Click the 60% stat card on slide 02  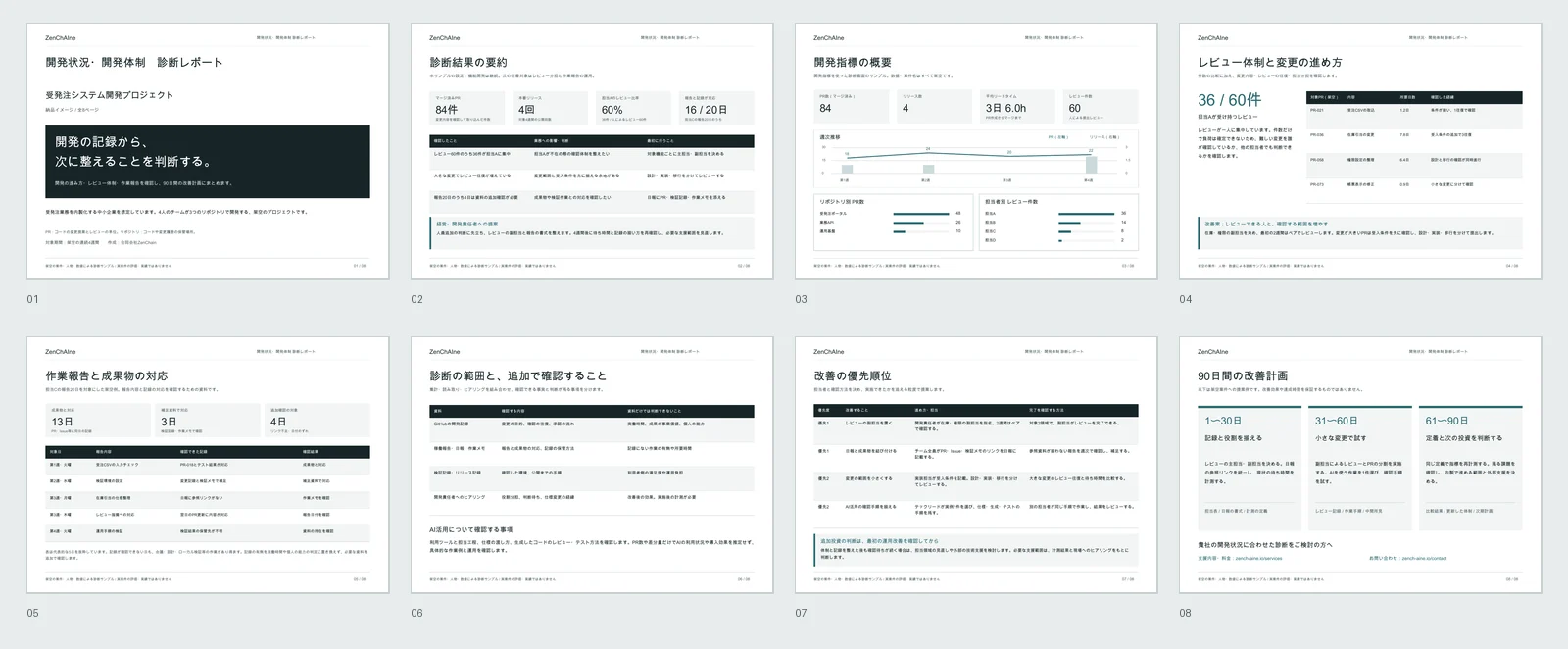[x=632, y=108]
